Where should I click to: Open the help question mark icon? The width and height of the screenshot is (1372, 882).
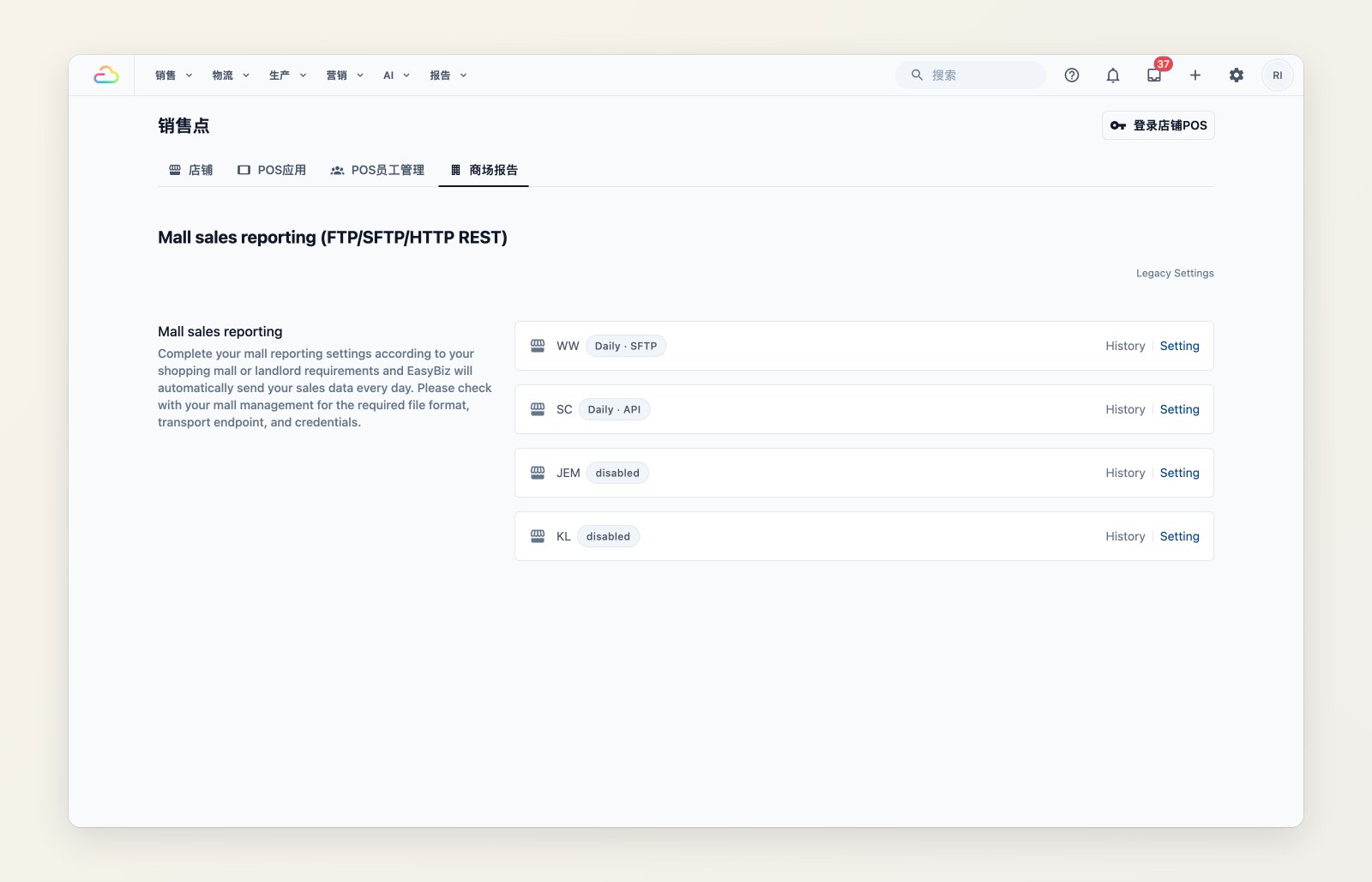point(1072,76)
